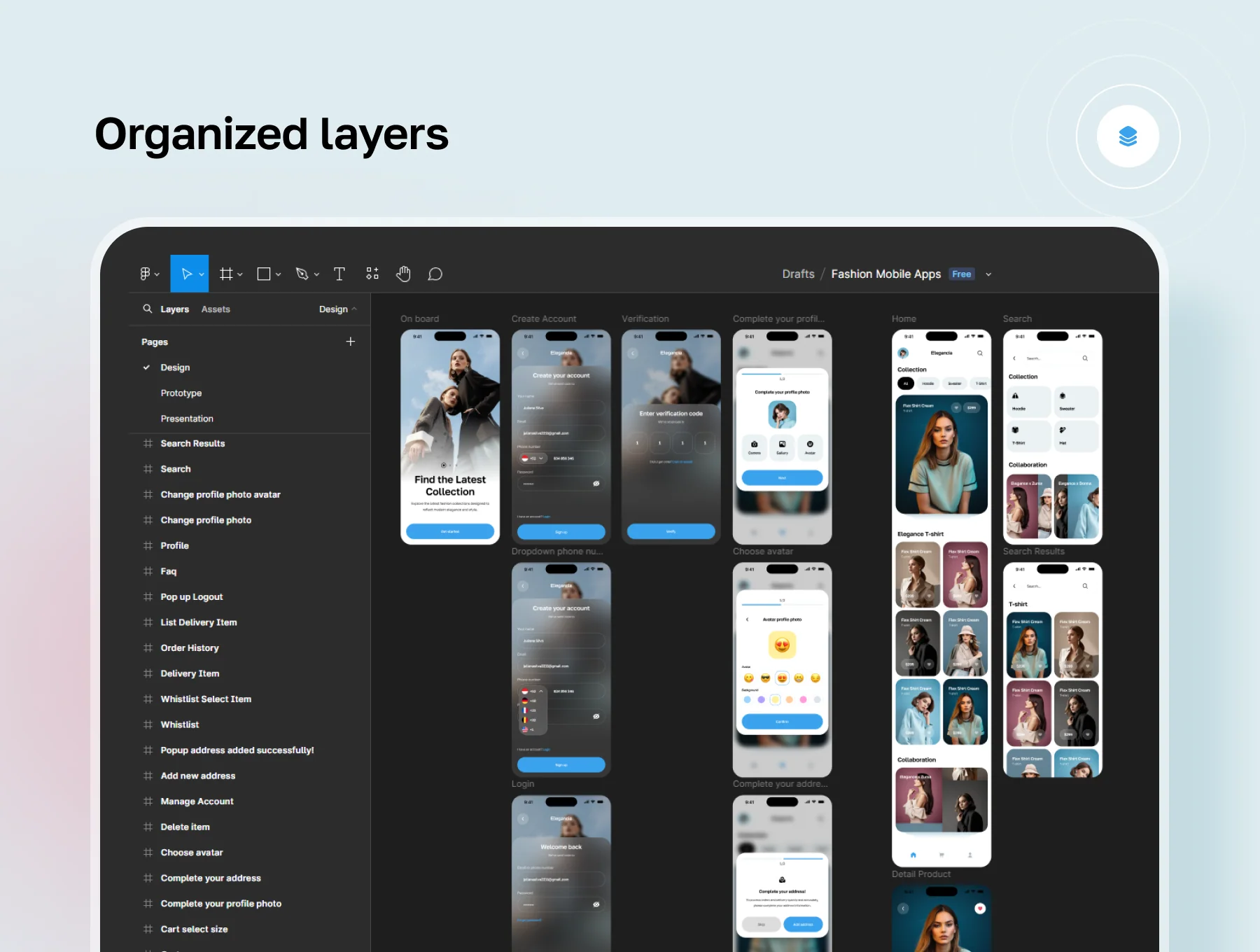Select the Text tool
This screenshot has height=952, width=1260.
339,274
